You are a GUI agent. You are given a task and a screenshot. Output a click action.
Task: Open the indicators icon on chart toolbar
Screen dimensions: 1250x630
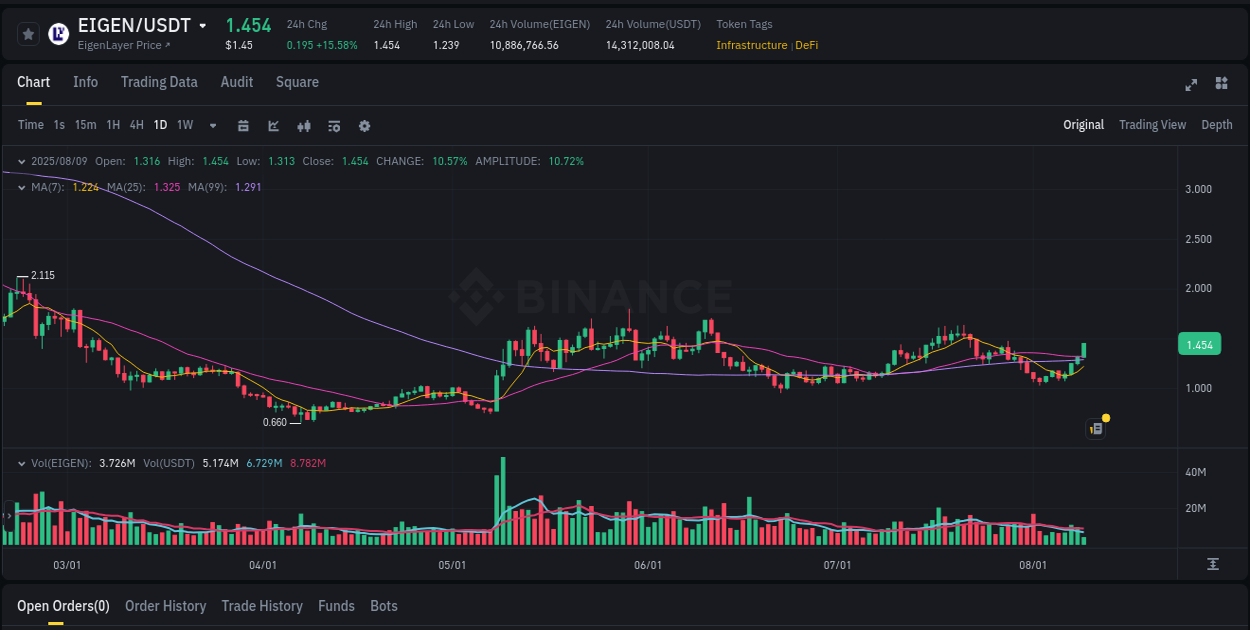click(303, 125)
